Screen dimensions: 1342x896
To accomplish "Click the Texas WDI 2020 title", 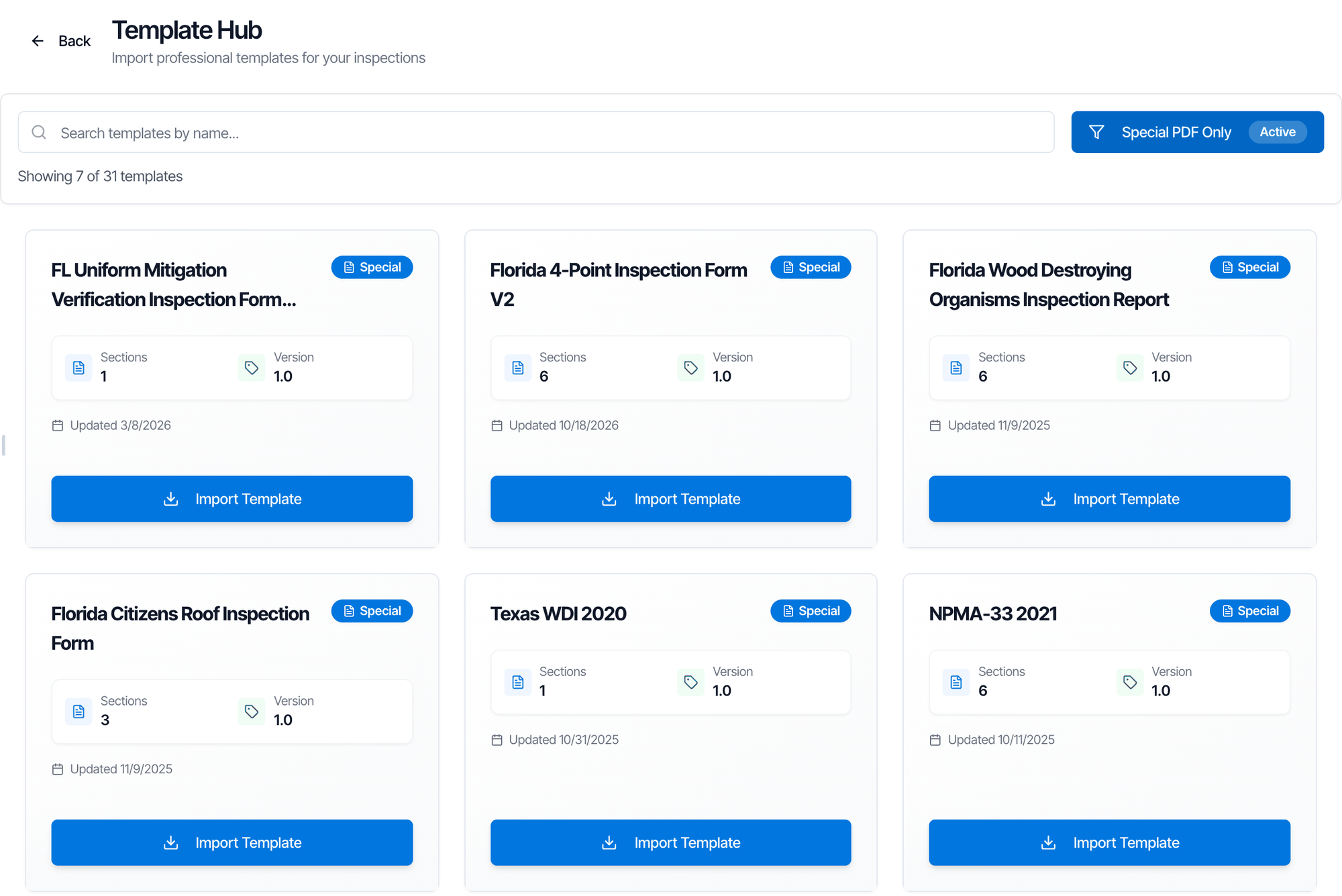I will pyautogui.click(x=558, y=614).
